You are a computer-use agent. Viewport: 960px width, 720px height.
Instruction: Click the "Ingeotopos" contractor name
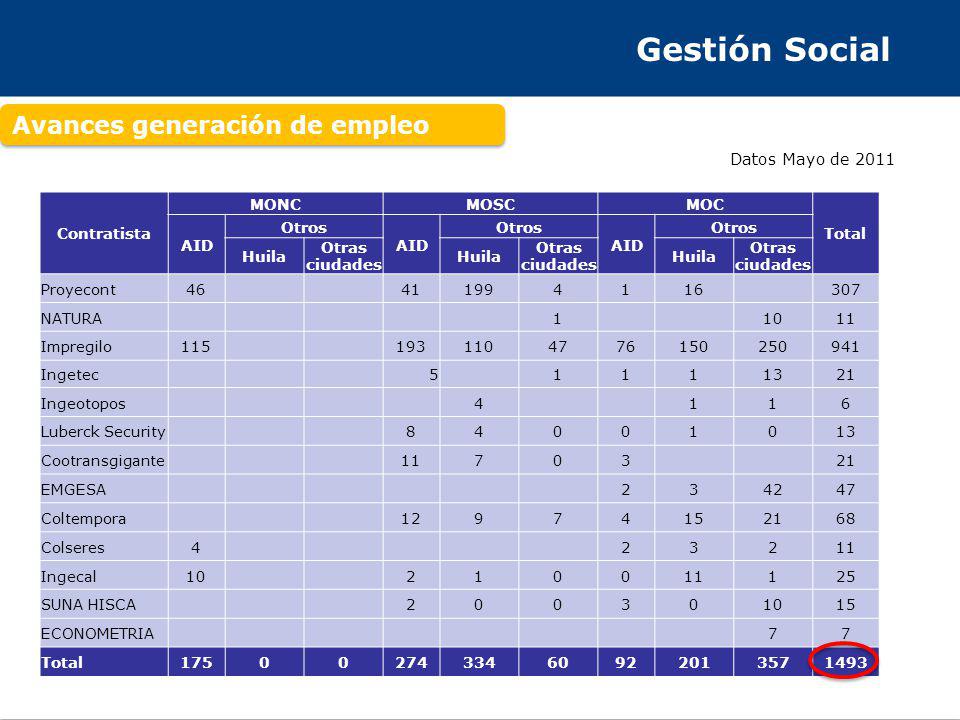[x=83, y=404]
